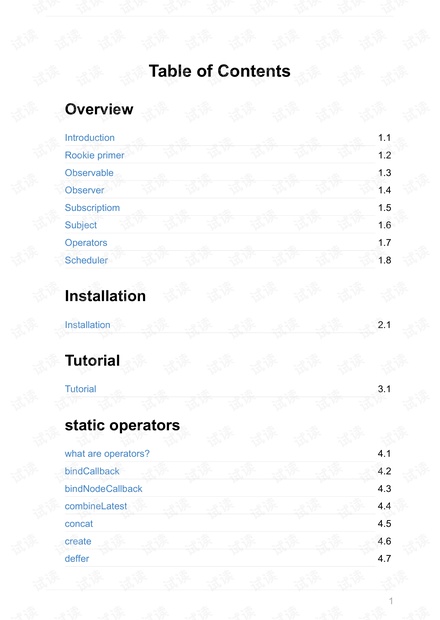This screenshot has height=620, width=440.
Task: Click section number 4.7 next to deffer
Action: coord(384,559)
